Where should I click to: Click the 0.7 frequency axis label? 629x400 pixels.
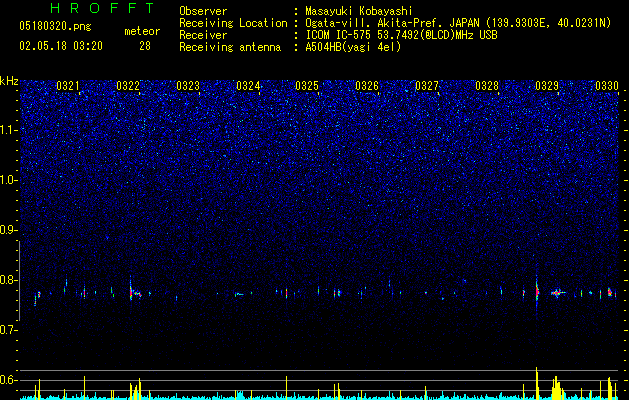9,330
